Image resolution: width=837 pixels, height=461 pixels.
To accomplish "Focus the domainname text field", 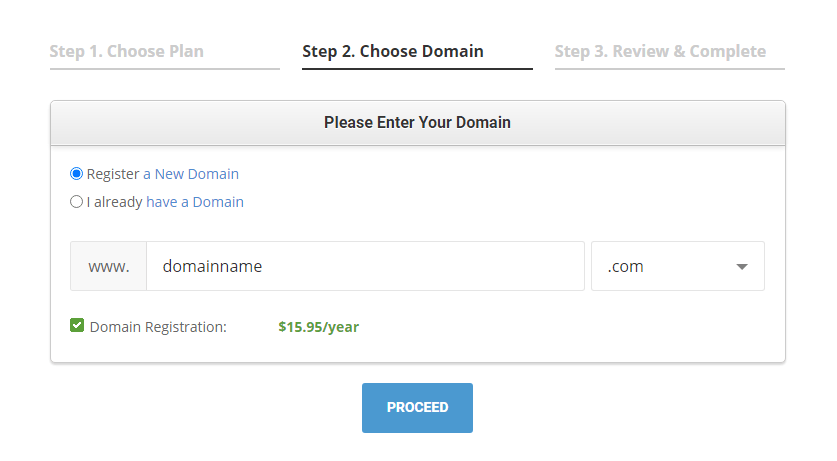I will pyautogui.click(x=365, y=266).
